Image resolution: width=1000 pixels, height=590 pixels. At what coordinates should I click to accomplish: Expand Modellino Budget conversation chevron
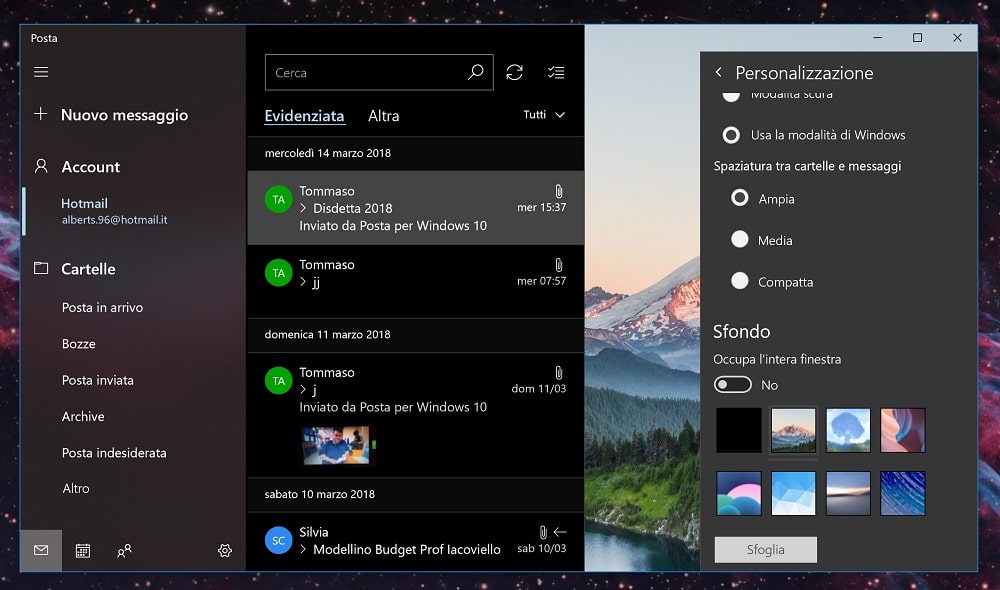pyautogui.click(x=303, y=549)
